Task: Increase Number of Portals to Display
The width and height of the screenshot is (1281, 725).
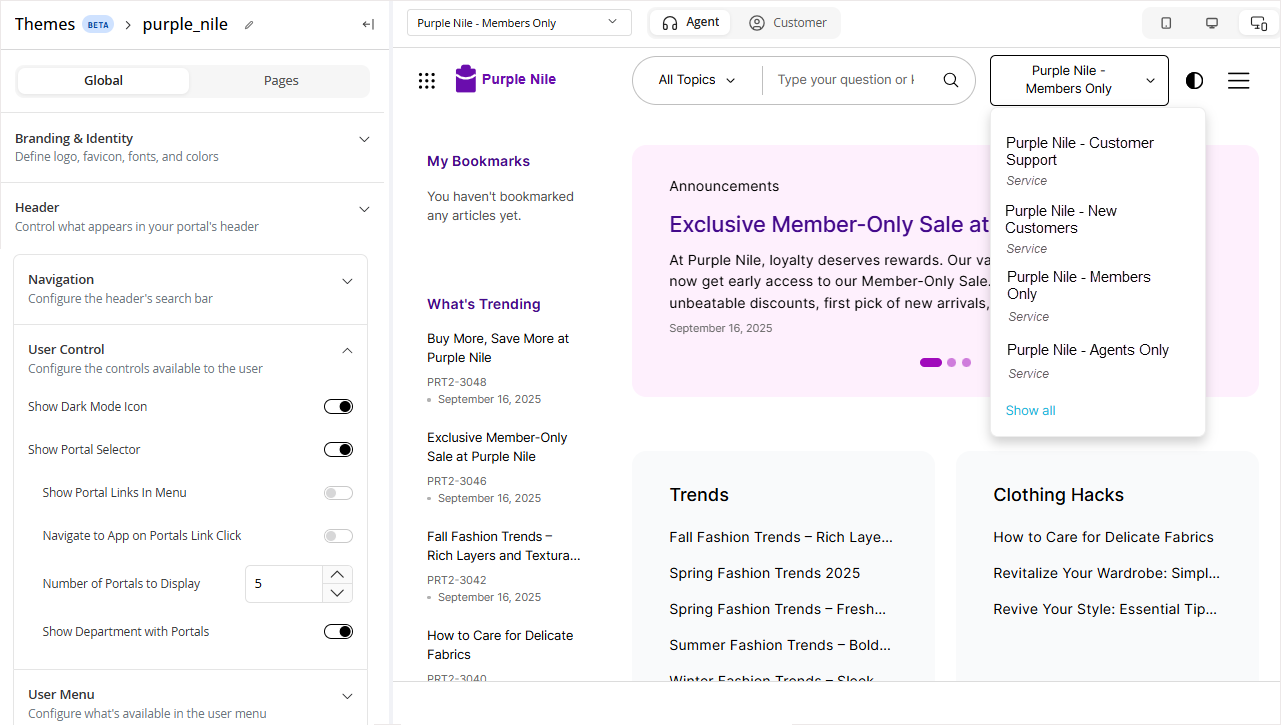Action: [337, 575]
